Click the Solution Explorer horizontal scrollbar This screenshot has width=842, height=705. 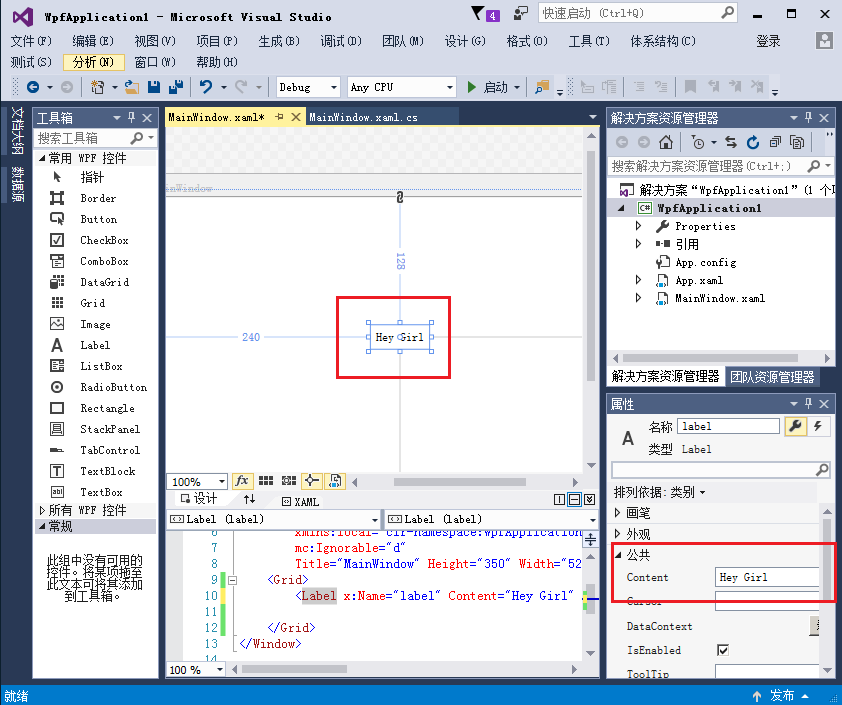(x=710, y=358)
